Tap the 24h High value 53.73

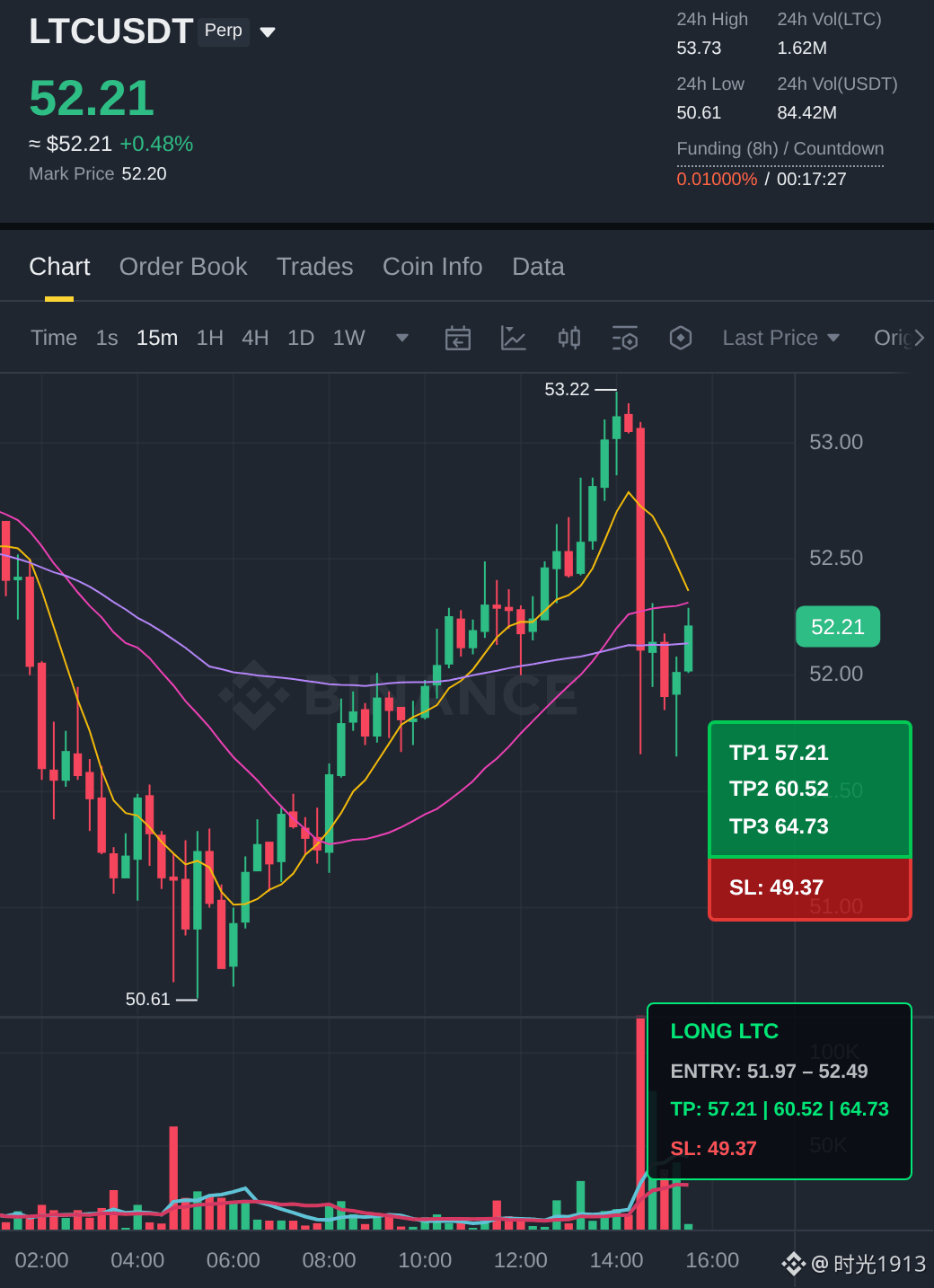coord(699,48)
